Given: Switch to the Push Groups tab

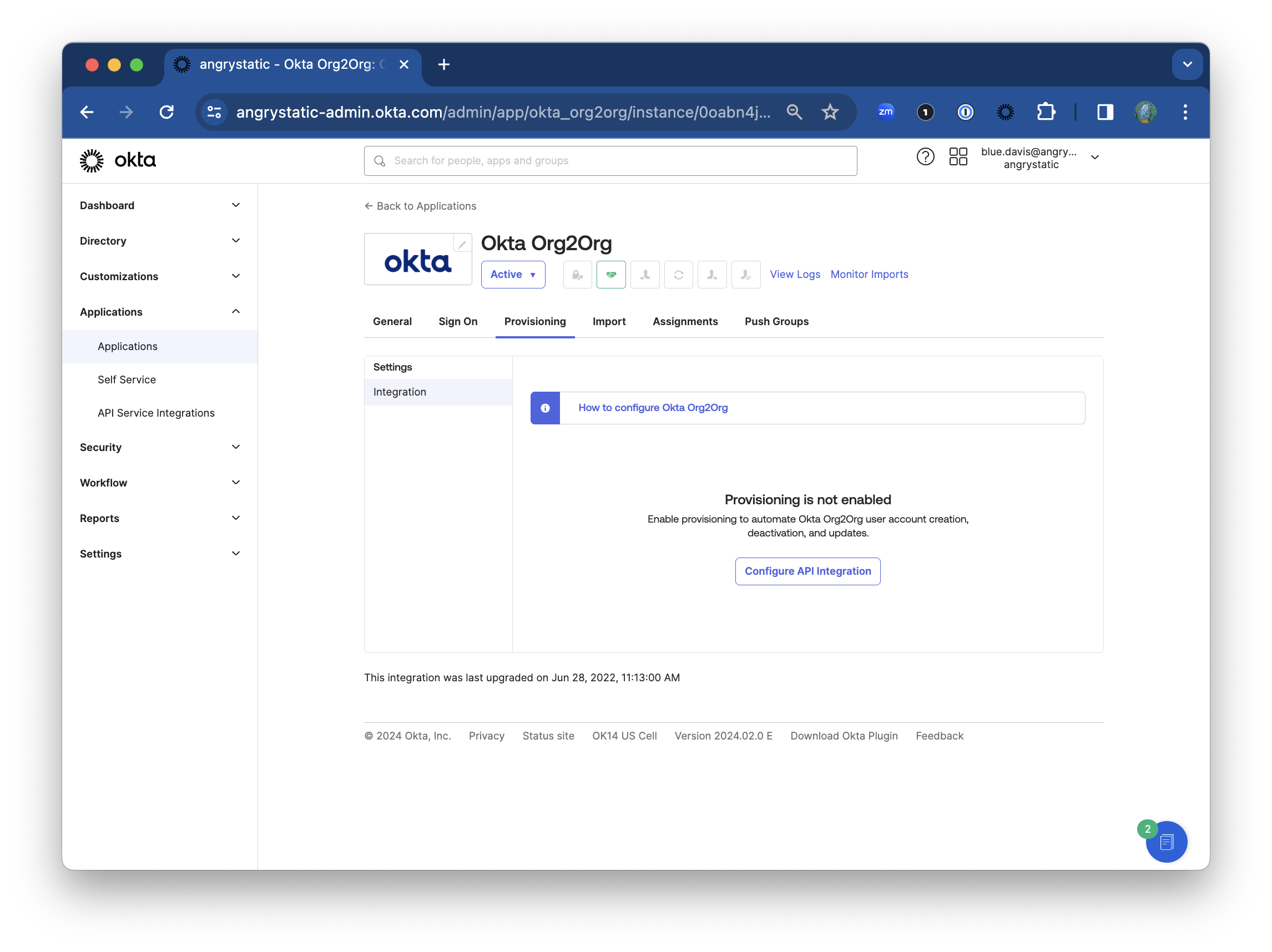Looking at the screenshot, I should (776, 321).
